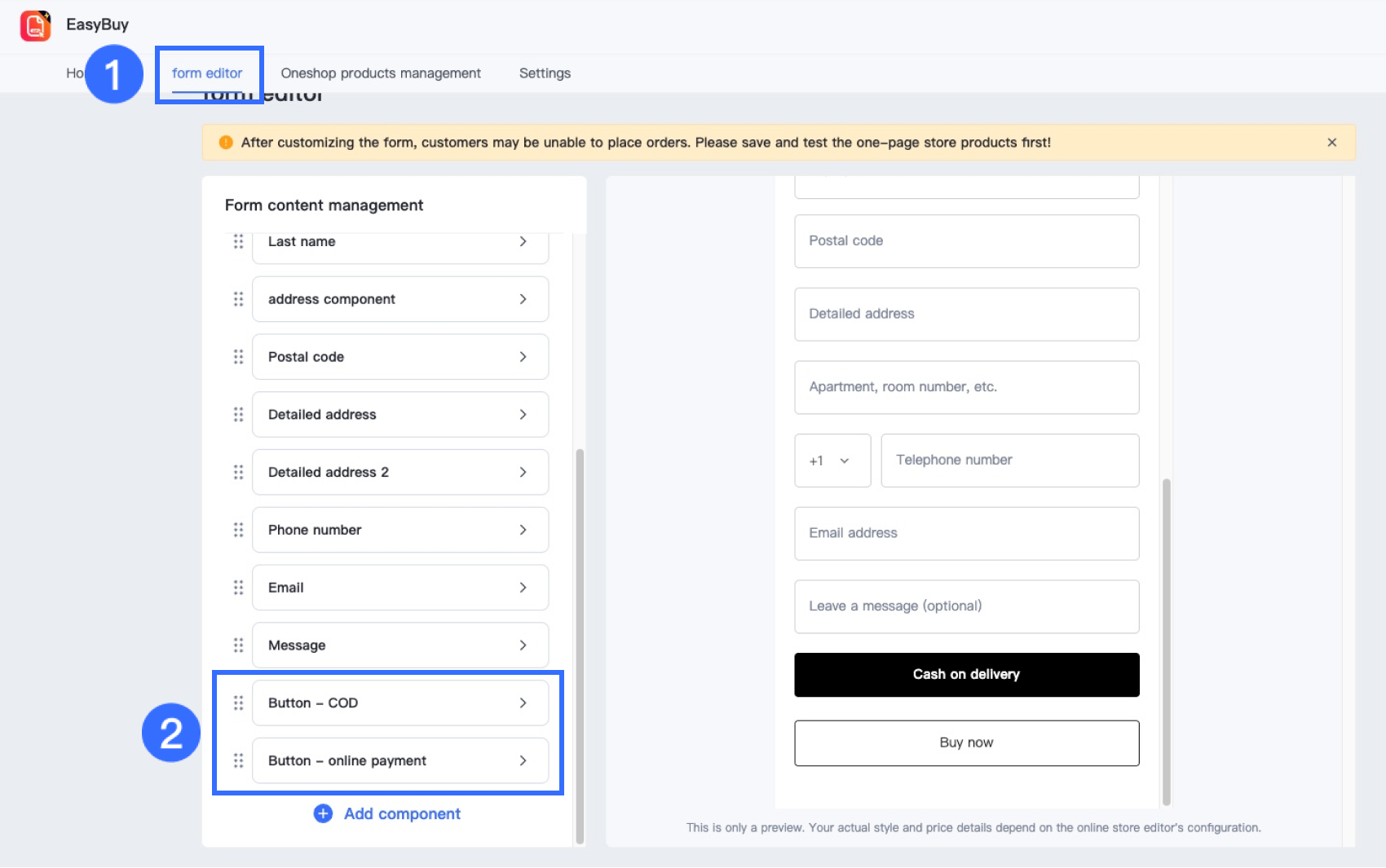Click the Email address preview field

(966, 533)
